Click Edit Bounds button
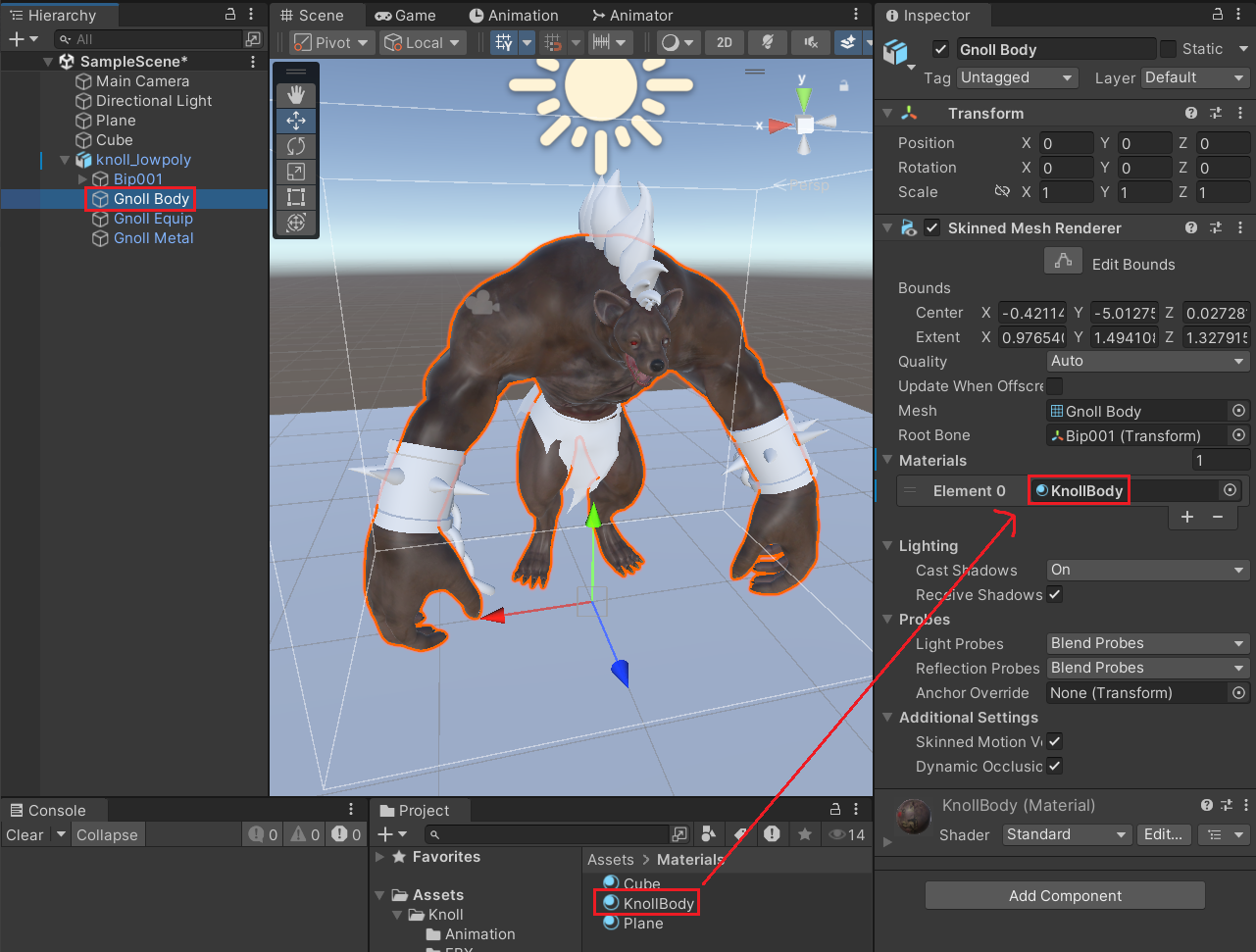 point(1063,261)
